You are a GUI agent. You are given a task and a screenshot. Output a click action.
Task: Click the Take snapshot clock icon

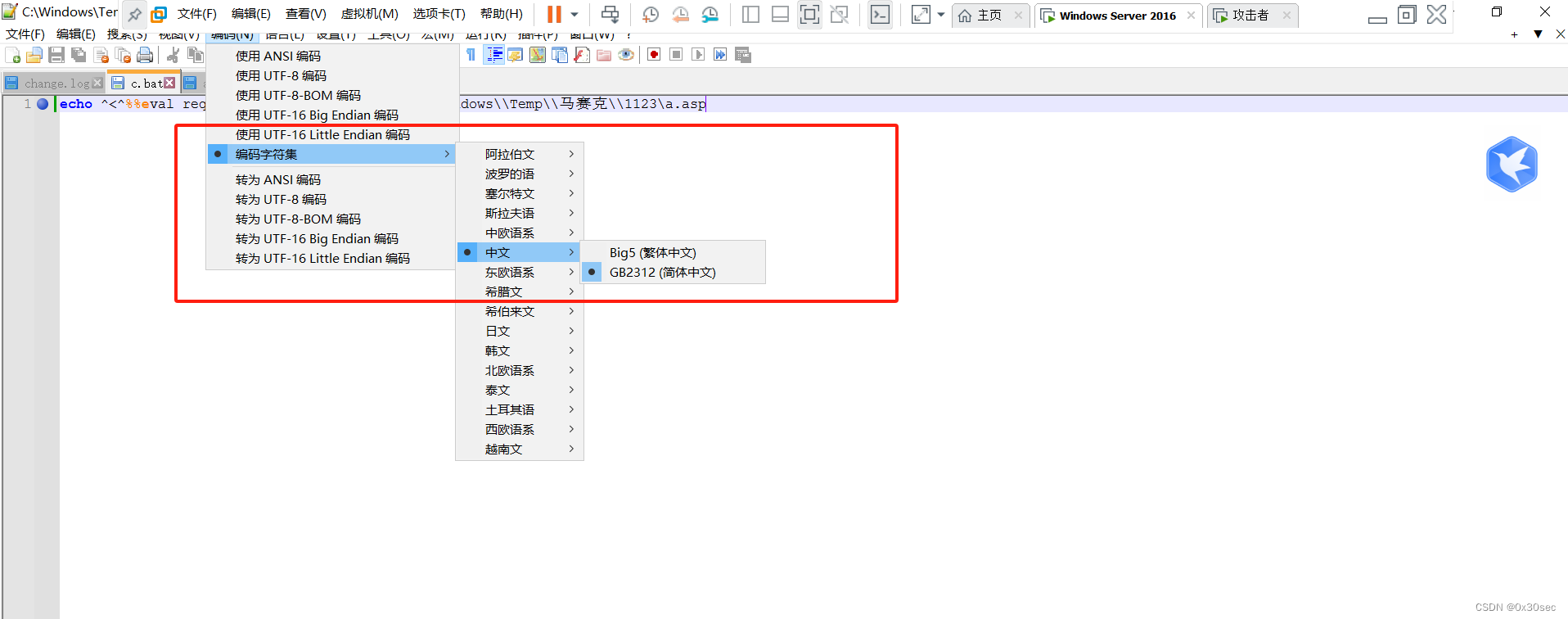[x=651, y=15]
